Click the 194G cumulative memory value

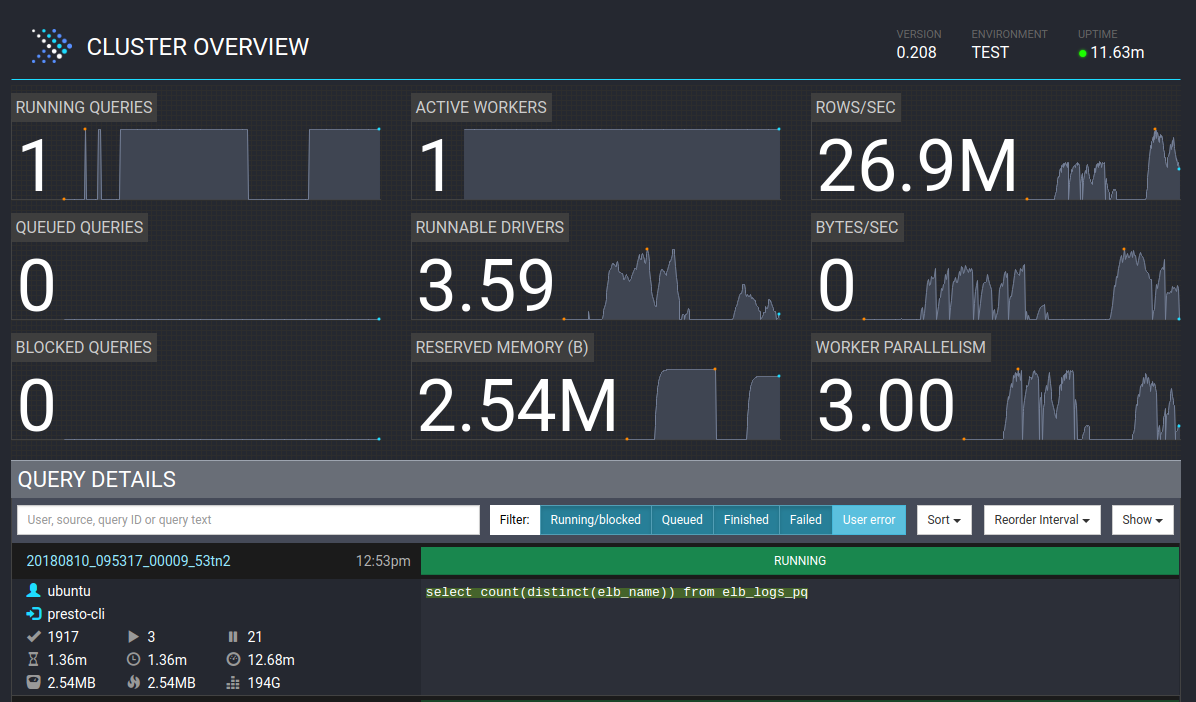(x=264, y=682)
